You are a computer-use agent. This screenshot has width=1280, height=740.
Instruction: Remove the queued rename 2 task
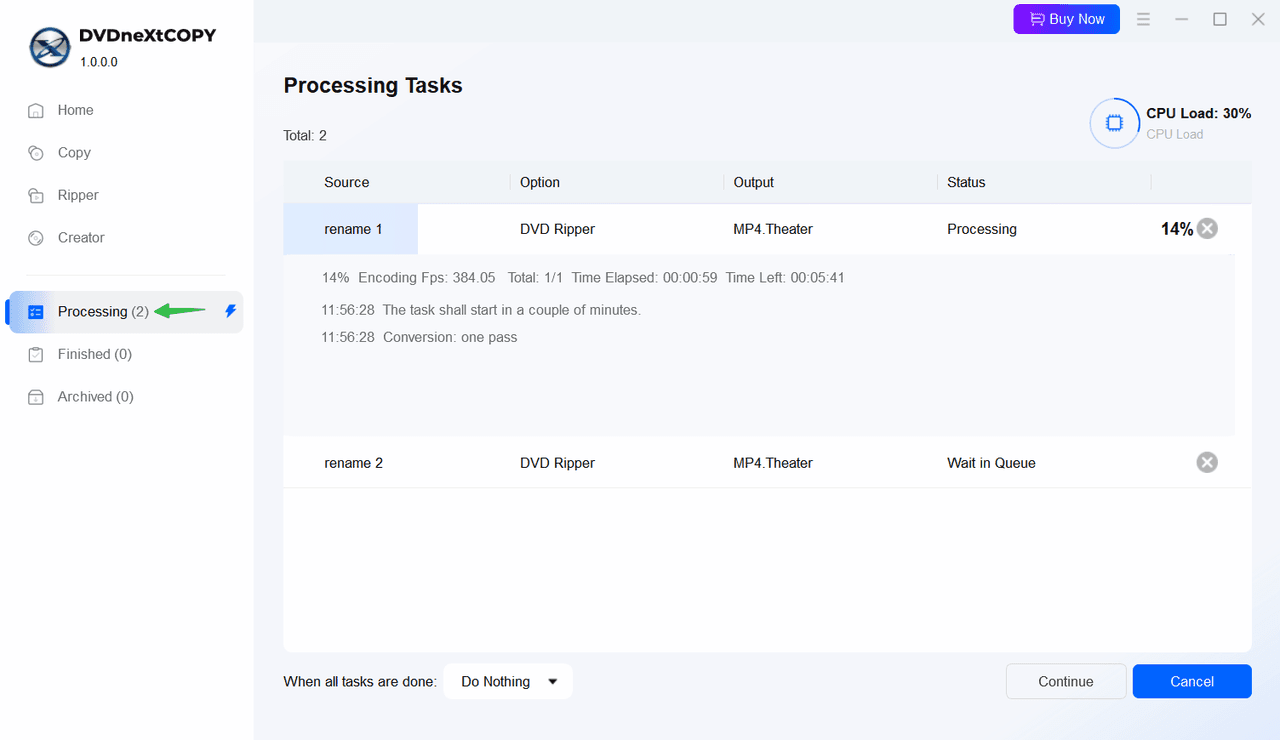(1207, 462)
